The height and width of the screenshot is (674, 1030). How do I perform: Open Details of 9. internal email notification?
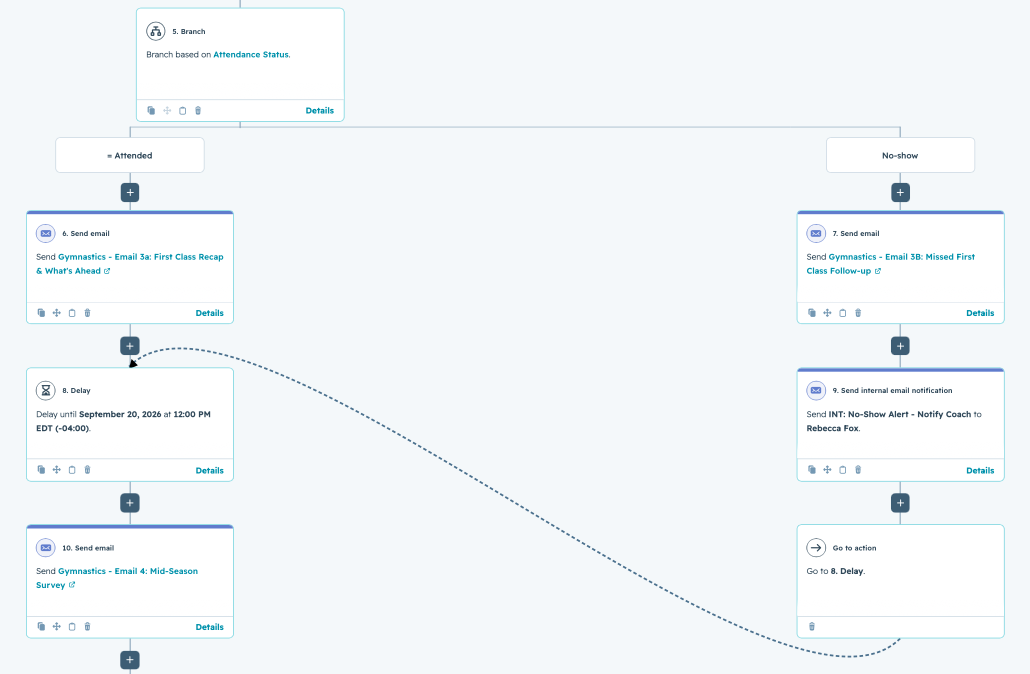(980, 470)
